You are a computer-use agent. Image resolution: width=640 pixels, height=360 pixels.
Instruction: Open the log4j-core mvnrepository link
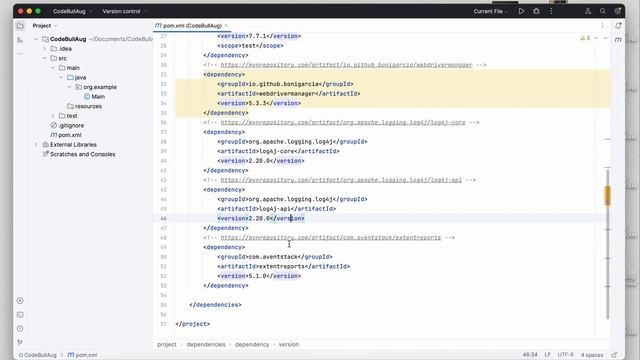point(343,122)
